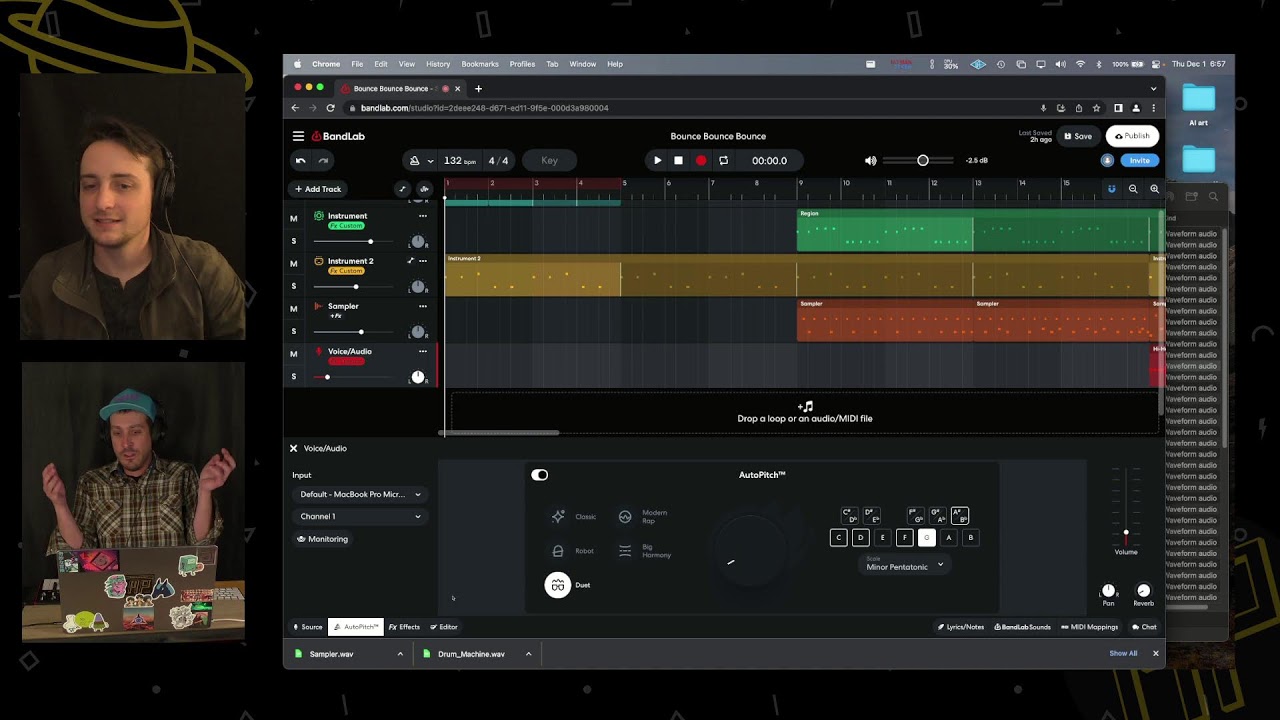This screenshot has height=720, width=1280.
Task: Toggle the C note key in AutoPitch
Action: [x=838, y=538]
